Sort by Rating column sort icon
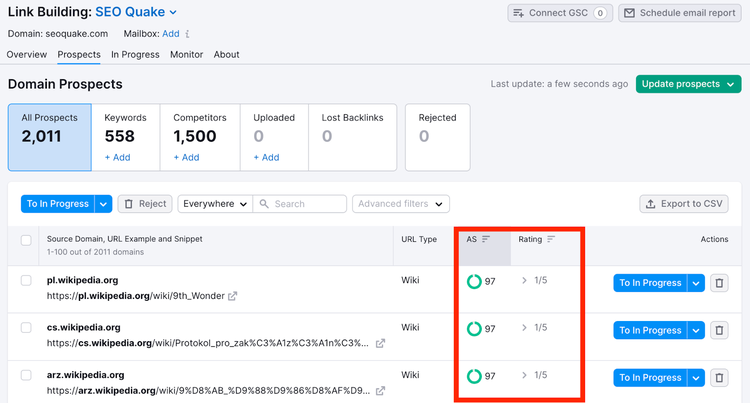750x403 pixels. point(551,239)
